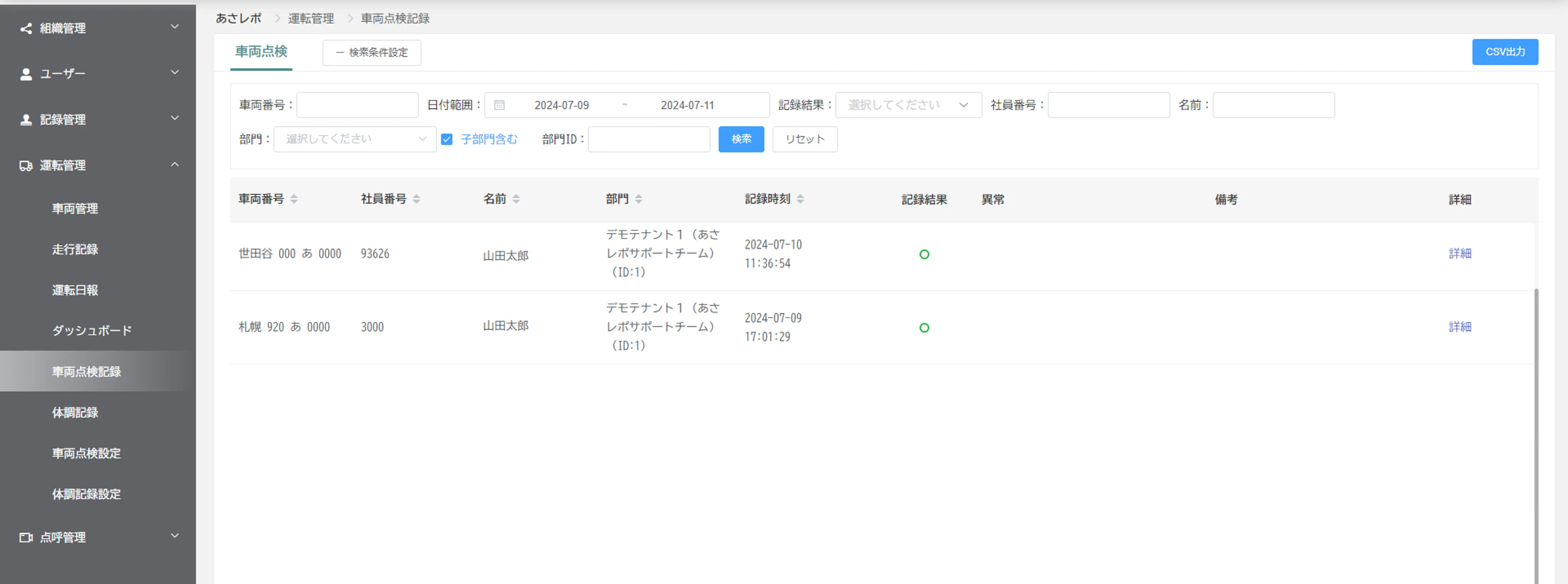The image size is (1568, 584).
Task: Sort by 社員番号 column arrows
Action: tap(416, 199)
